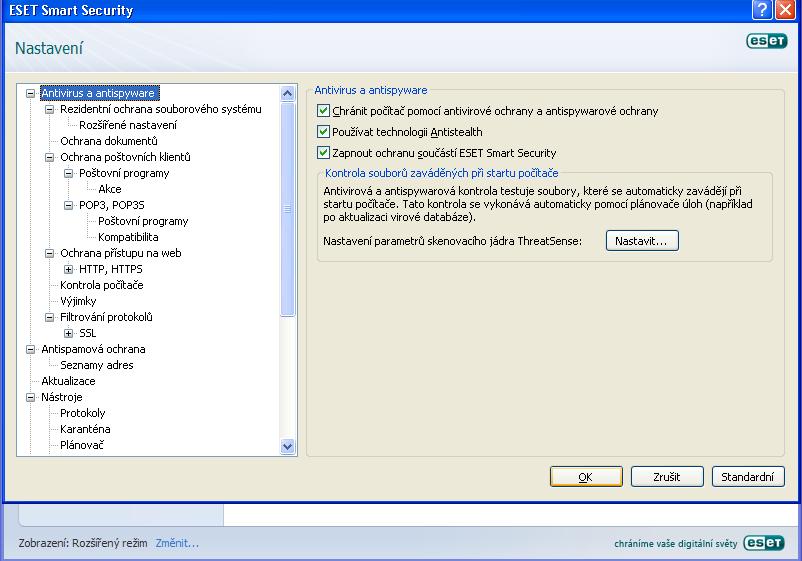Click tree scrollbar down arrow
The width and height of the screenshot is (802, 561).
(x=287, y=446)
